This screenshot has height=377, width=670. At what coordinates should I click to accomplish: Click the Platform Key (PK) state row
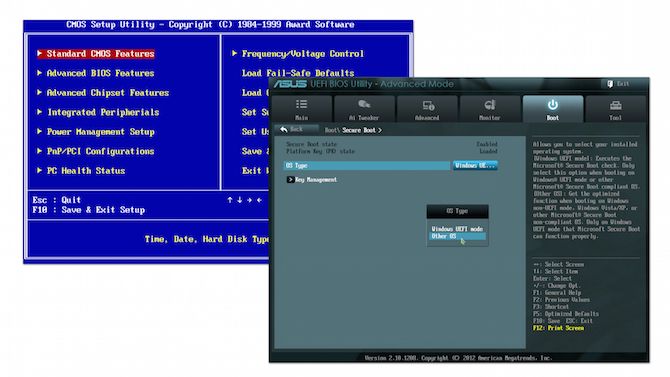(x=391, y=151)
